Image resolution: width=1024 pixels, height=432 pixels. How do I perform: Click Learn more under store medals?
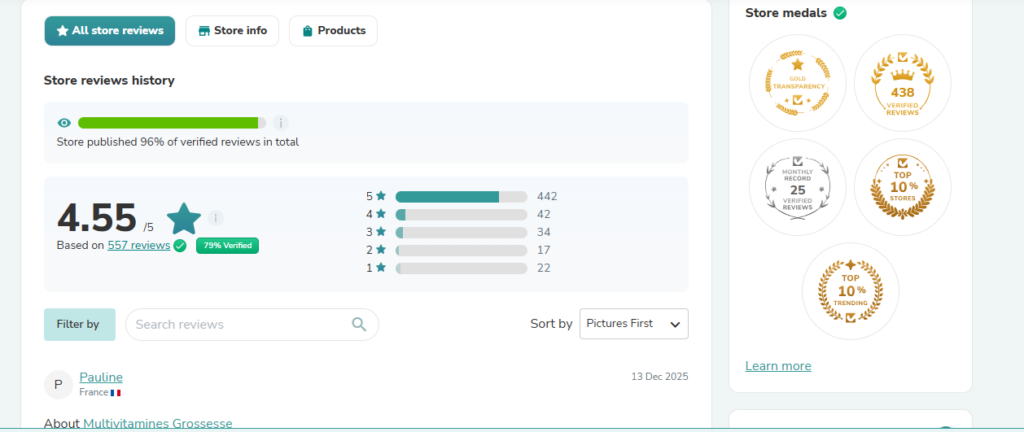coord(778,366)
